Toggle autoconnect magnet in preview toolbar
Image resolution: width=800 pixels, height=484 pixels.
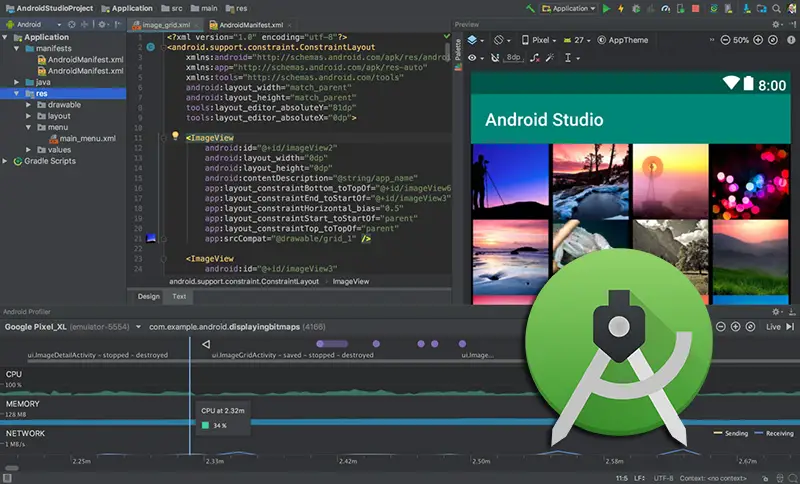(x=496, y=57)
